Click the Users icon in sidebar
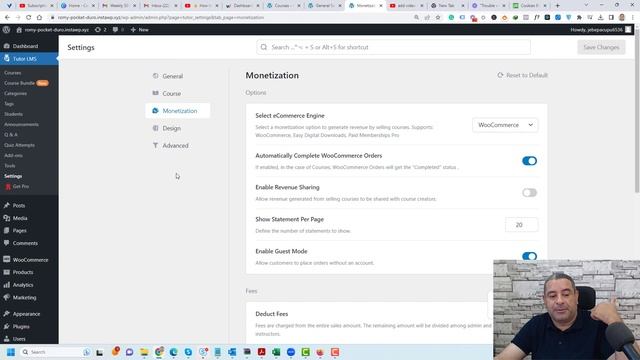Image resolution: width=640 pixels, height=360 pixels. tap(7, 339)
